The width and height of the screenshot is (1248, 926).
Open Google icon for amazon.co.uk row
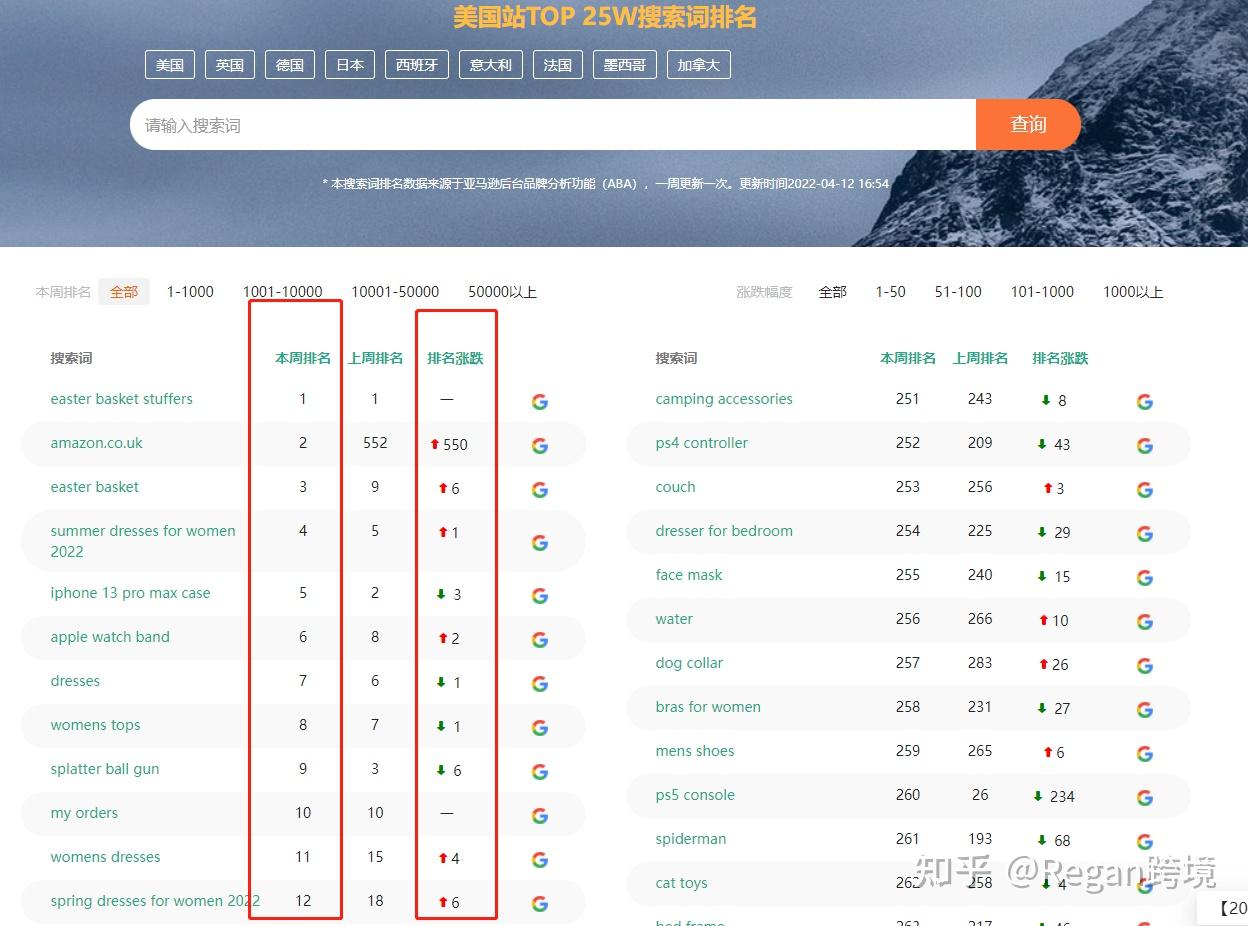[x=540, y=446]
